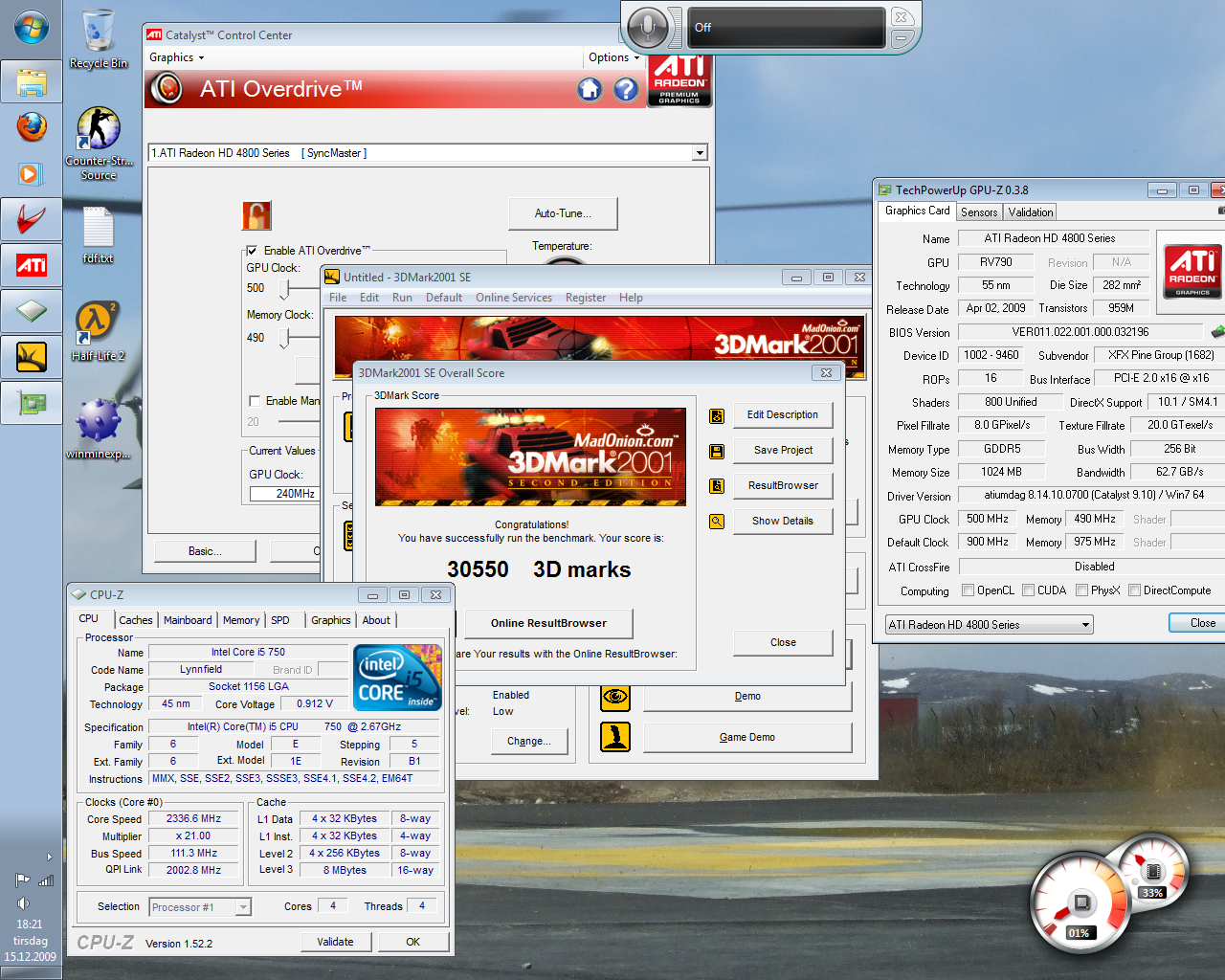Image resolution: width=1225 pixels, height=980 pixels.
Task: Click the Catalyst Control Center help icon
Action: coord(626,89)
